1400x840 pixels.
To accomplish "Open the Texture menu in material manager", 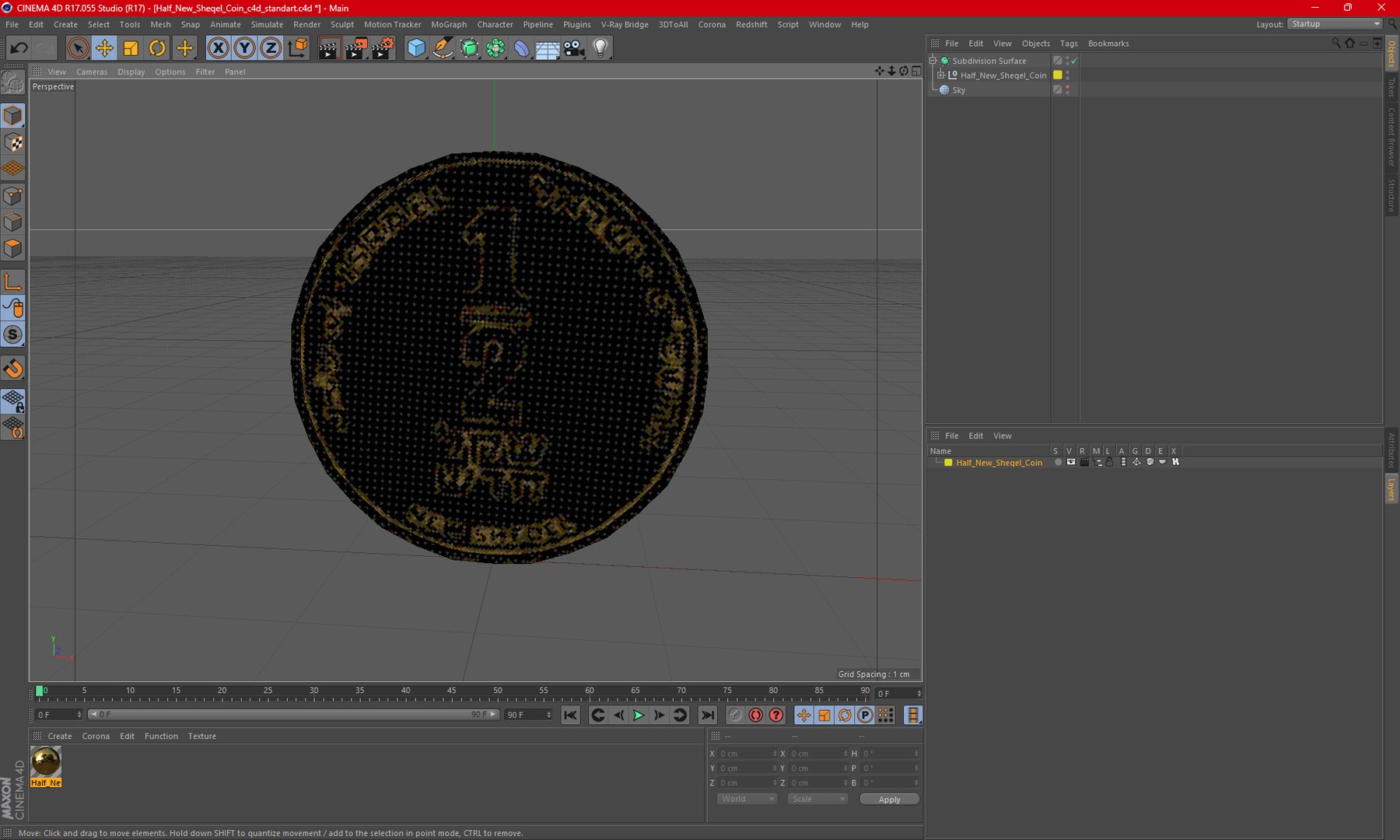I will pyautogui.click(x=202, y=736).
